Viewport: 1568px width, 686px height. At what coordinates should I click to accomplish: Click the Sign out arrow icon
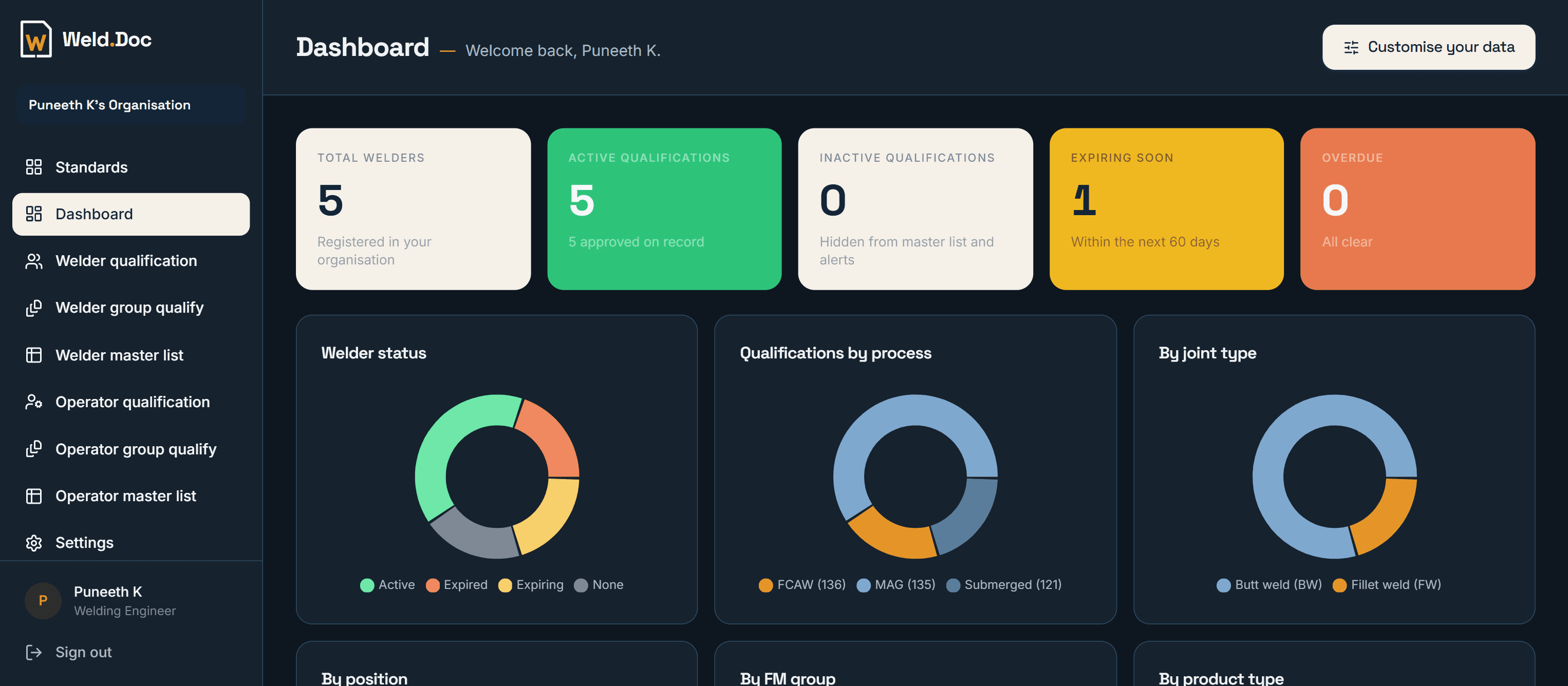34,653
